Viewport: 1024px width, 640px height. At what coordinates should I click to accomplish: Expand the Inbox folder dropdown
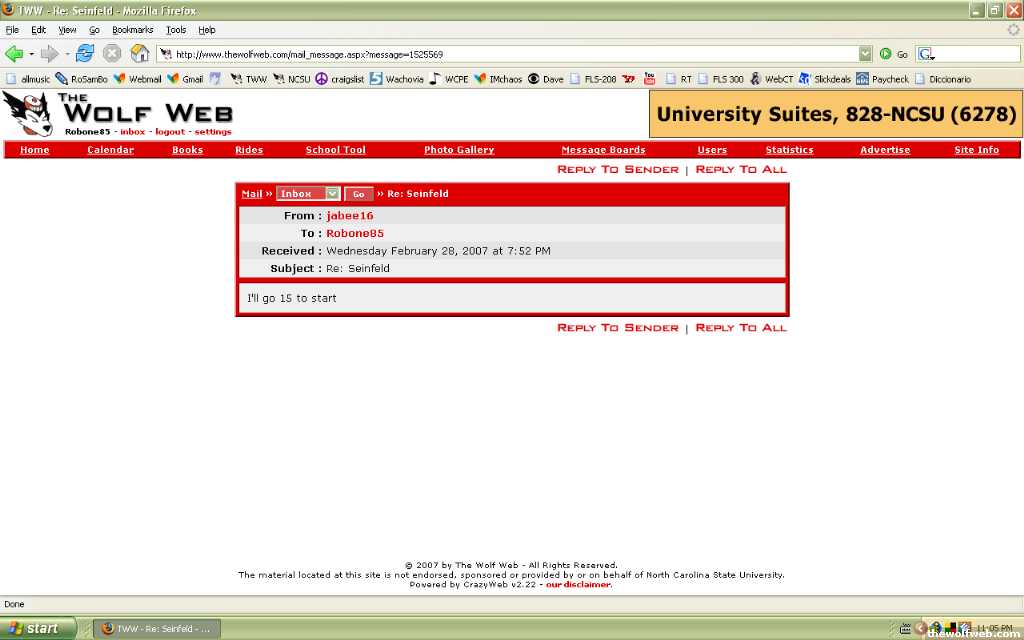[x=333, y=194]
